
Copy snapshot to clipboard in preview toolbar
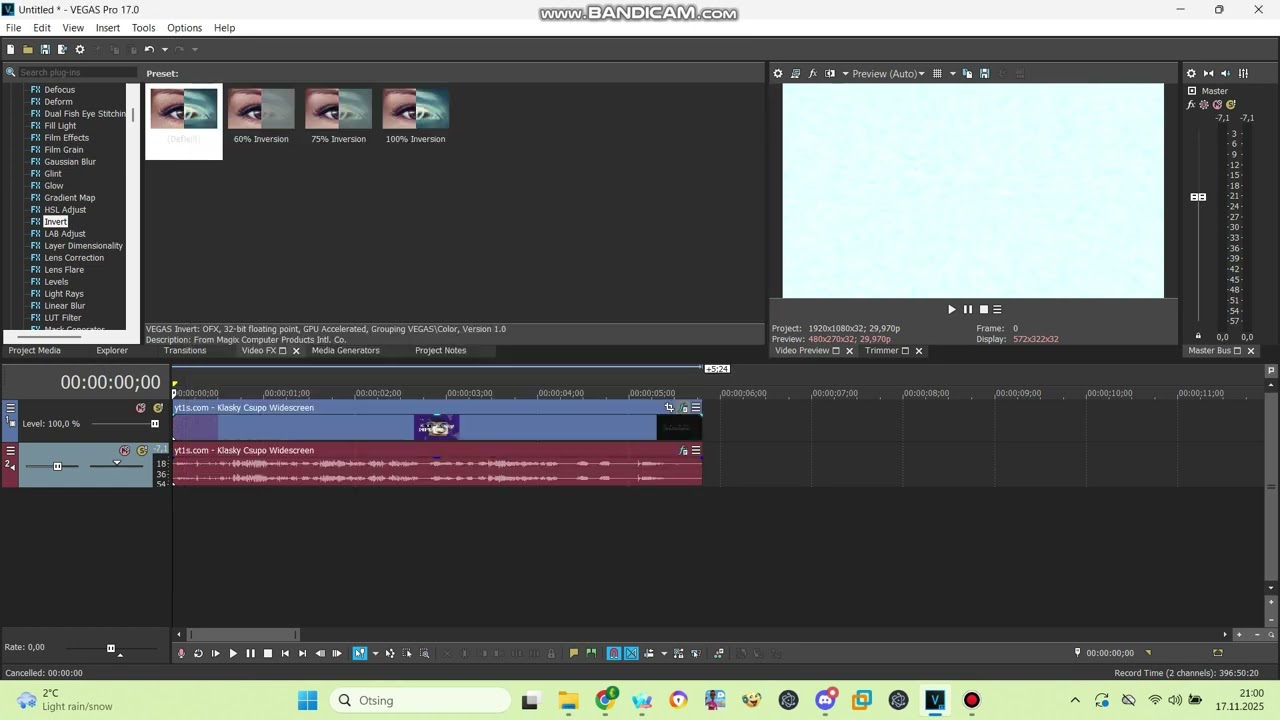pyautogui.click(x=967, y=73)
